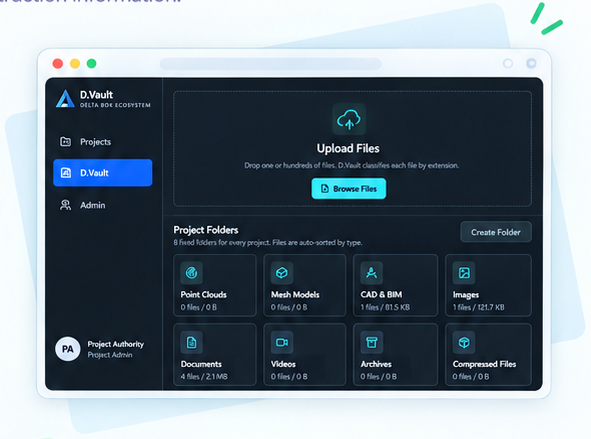Click the Admin user icon in sidebar

[x=66, y=205]
